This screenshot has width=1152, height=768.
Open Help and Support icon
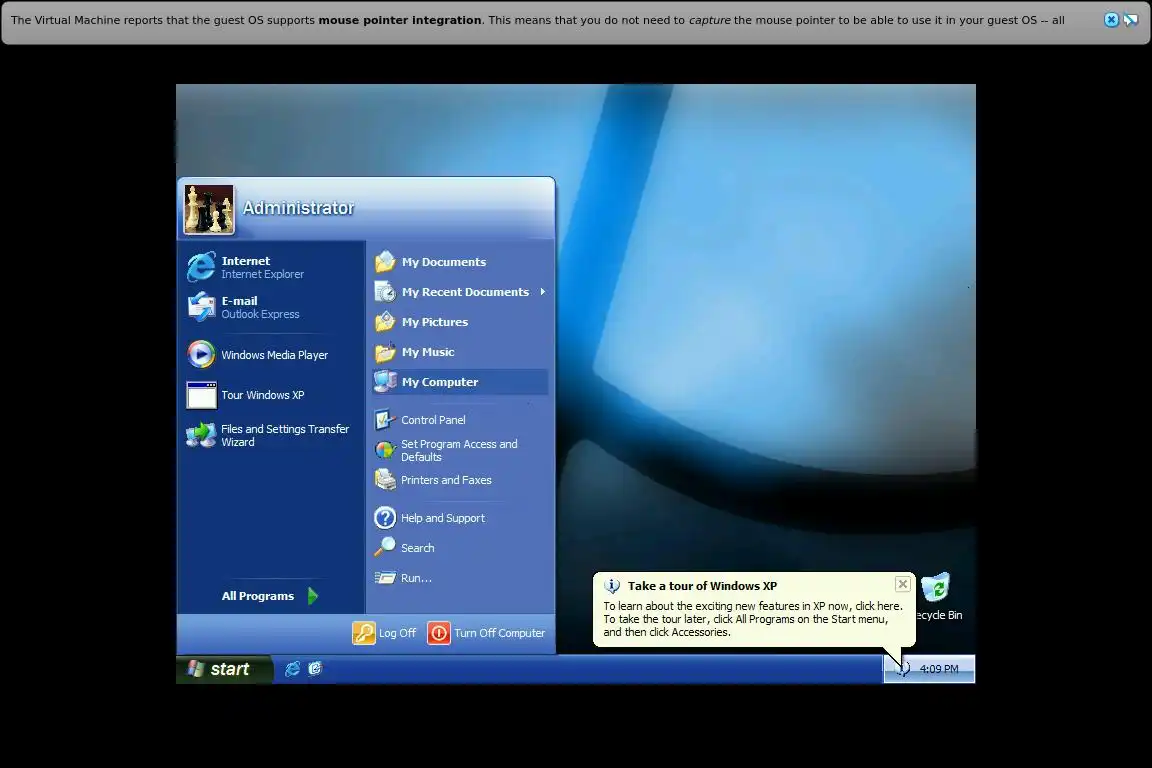385,517
